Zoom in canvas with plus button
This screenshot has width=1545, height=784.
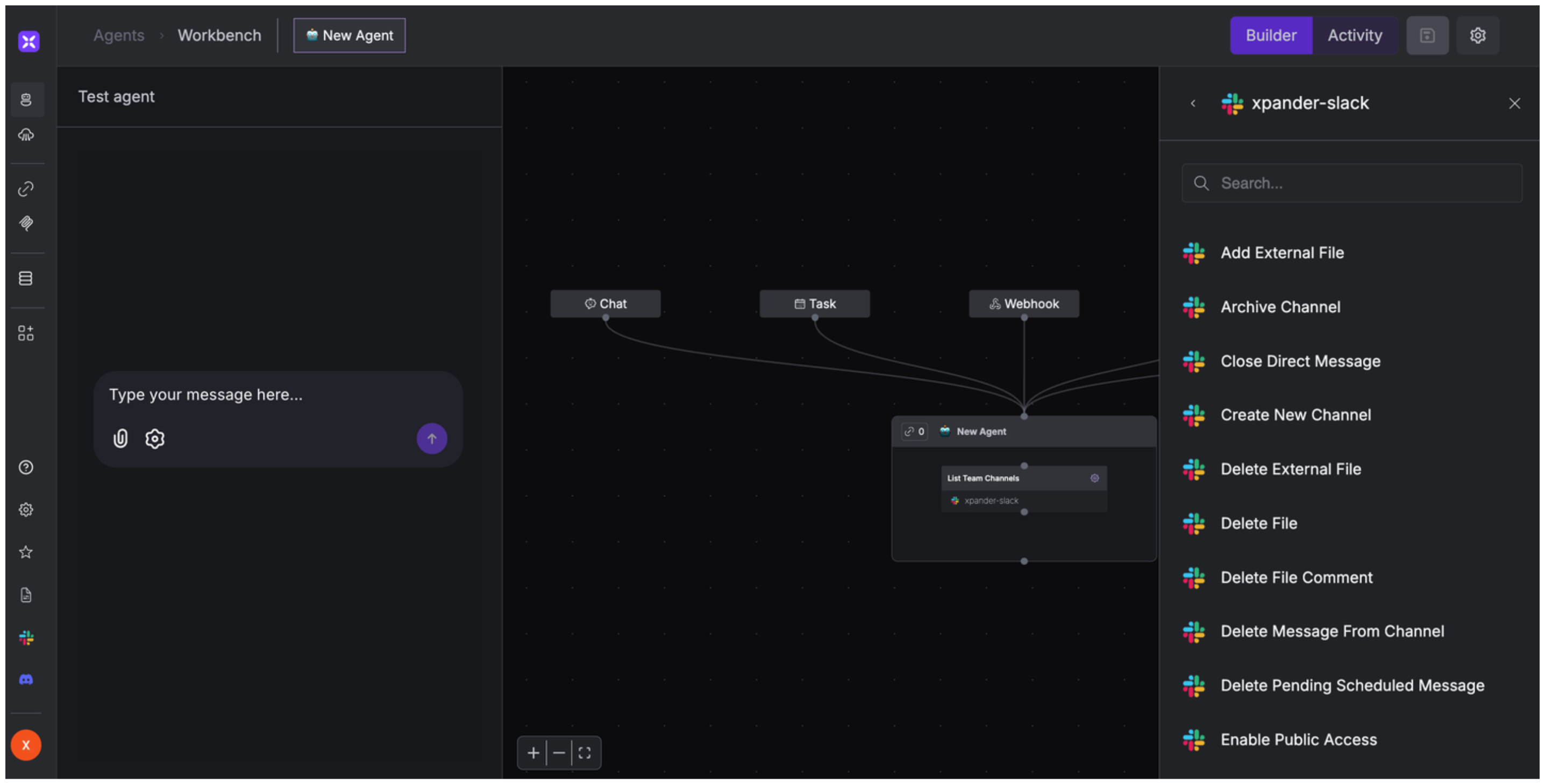pos(532,753)
